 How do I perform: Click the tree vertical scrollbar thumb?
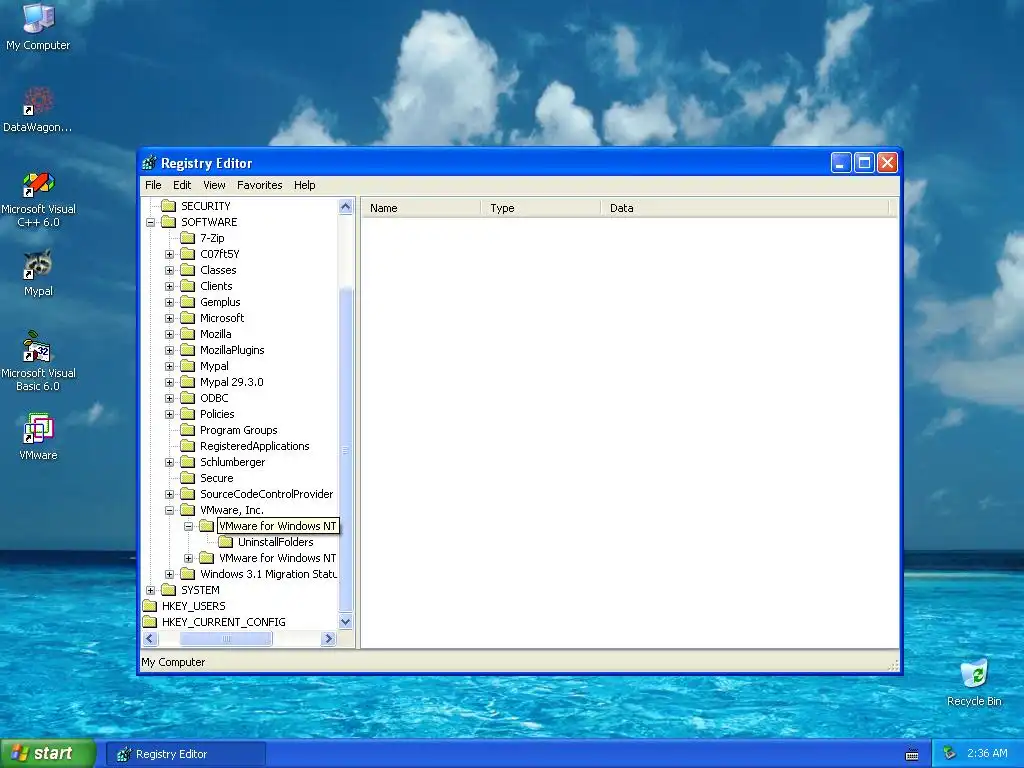click(x=345, y=451)
